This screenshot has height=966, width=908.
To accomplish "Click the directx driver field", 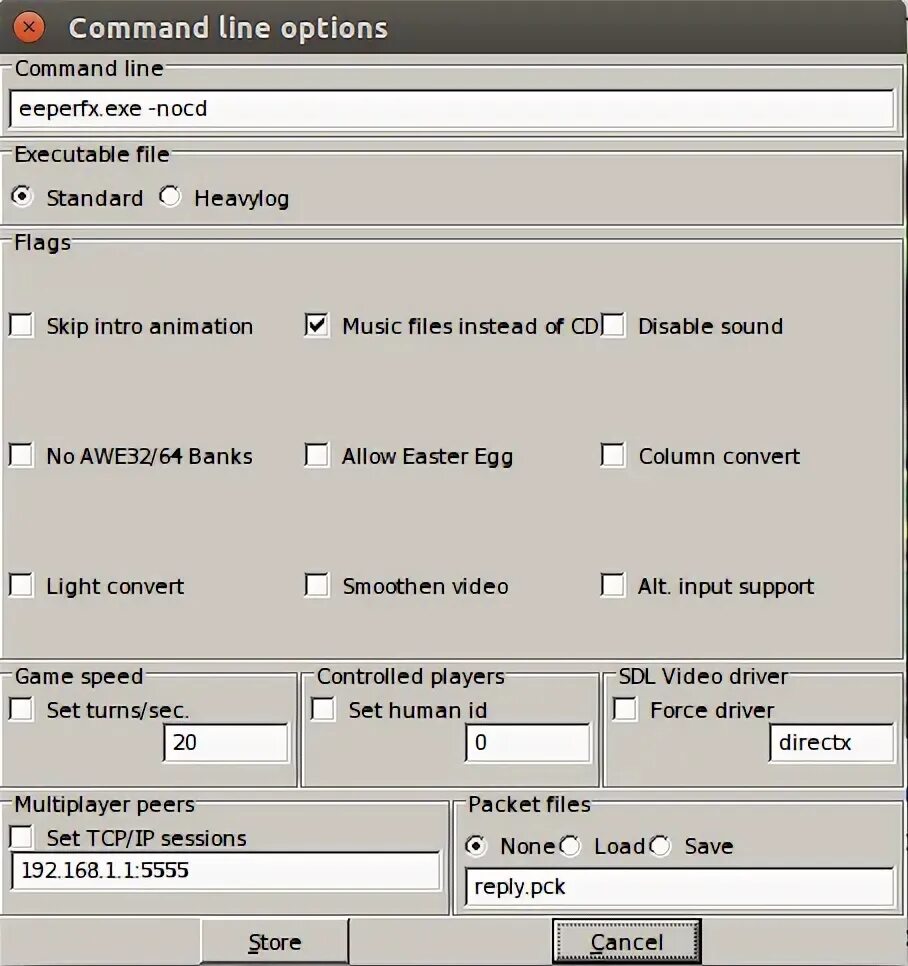I will [x=832, y=742].
